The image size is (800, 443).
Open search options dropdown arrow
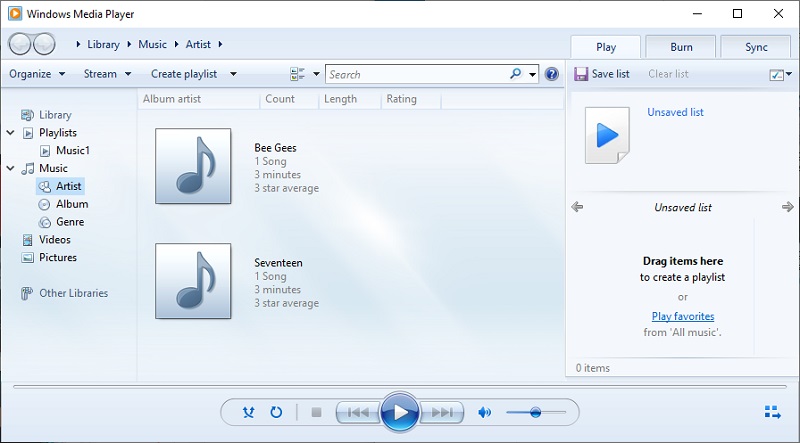click(x=533, y=75)
